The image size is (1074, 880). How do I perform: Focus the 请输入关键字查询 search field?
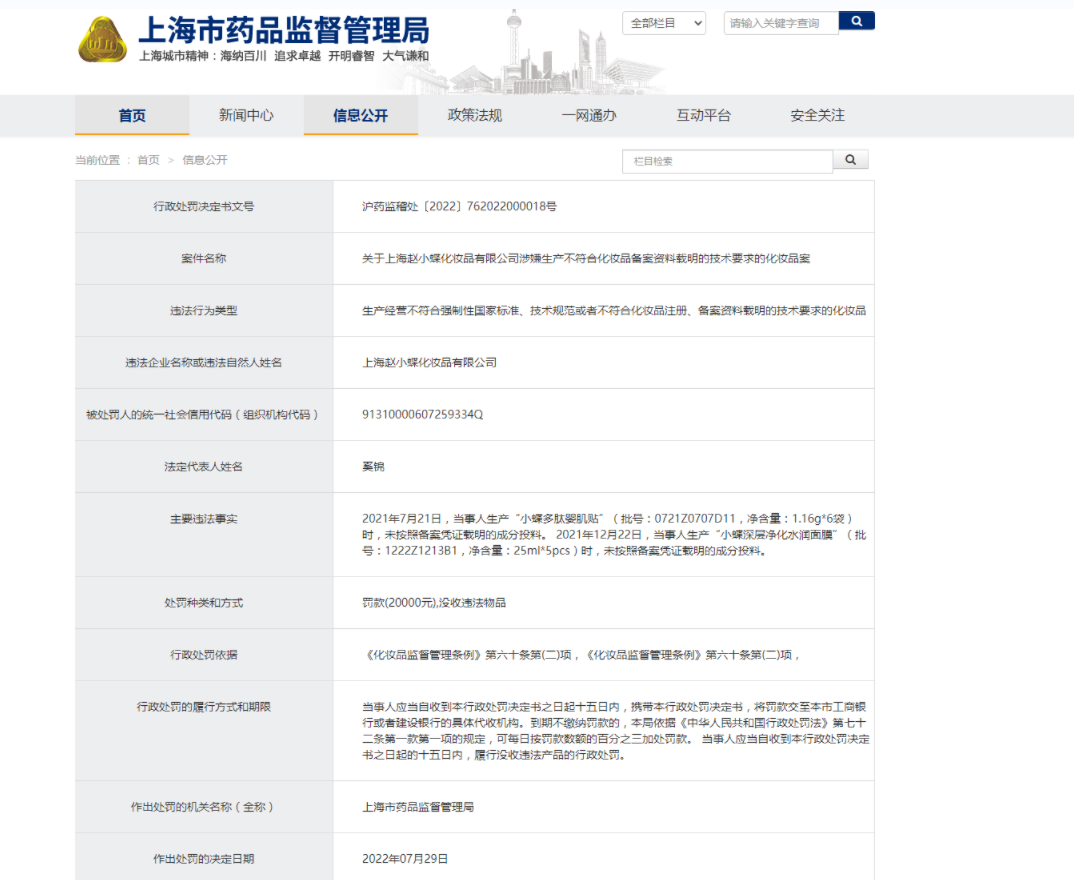[781, 23]
